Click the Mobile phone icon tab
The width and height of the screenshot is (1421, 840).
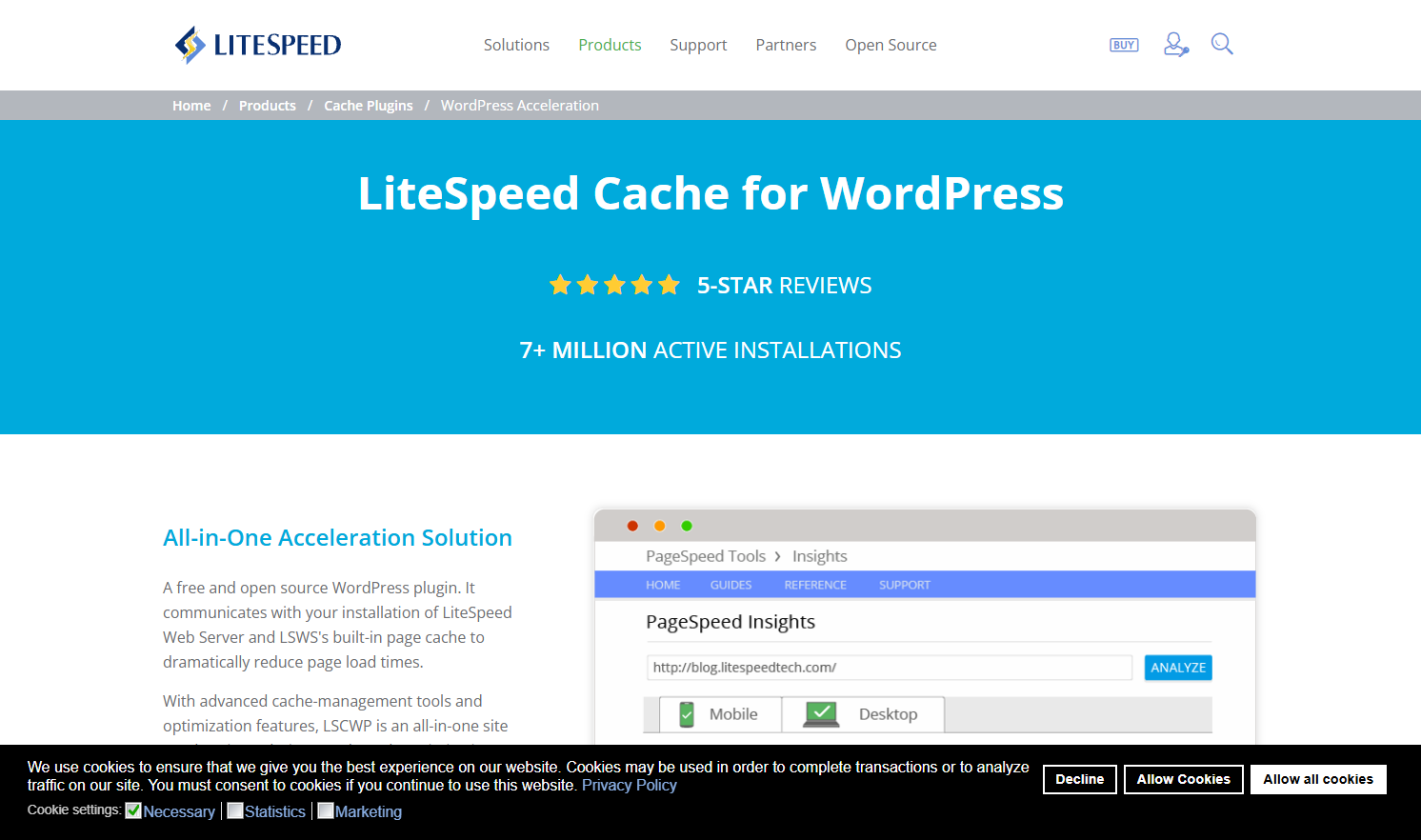[687, 714]
